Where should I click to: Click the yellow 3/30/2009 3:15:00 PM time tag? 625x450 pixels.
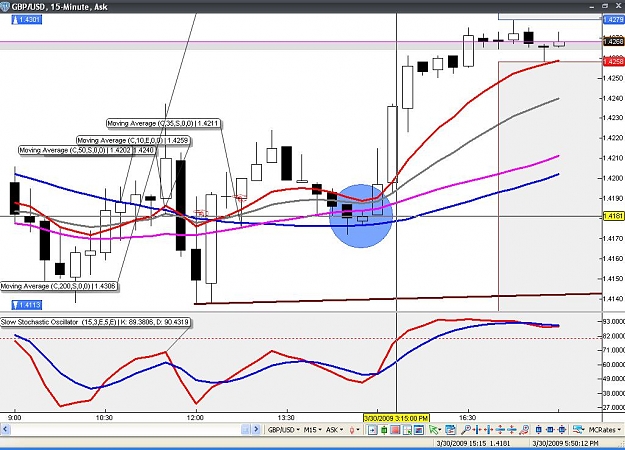[x=396, y=418]
